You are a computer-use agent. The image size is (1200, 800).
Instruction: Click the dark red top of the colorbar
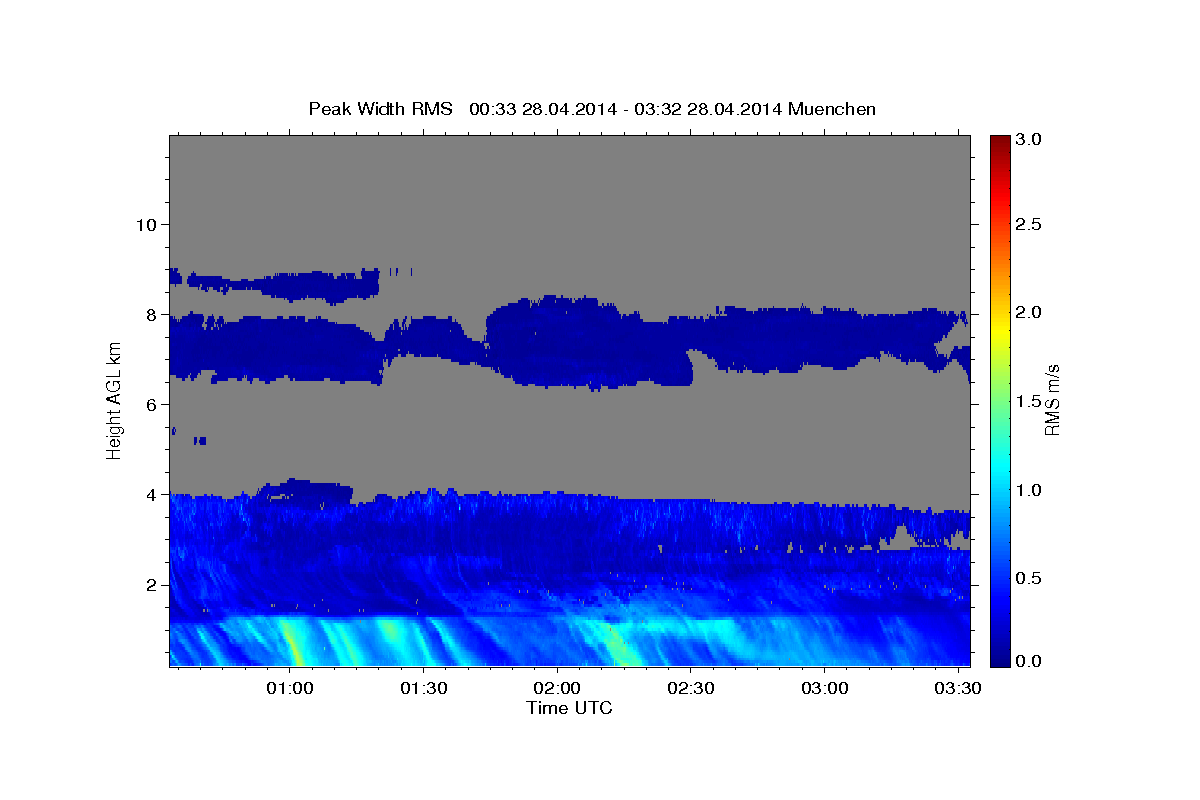pyautogui.click(x=999, y=145)
